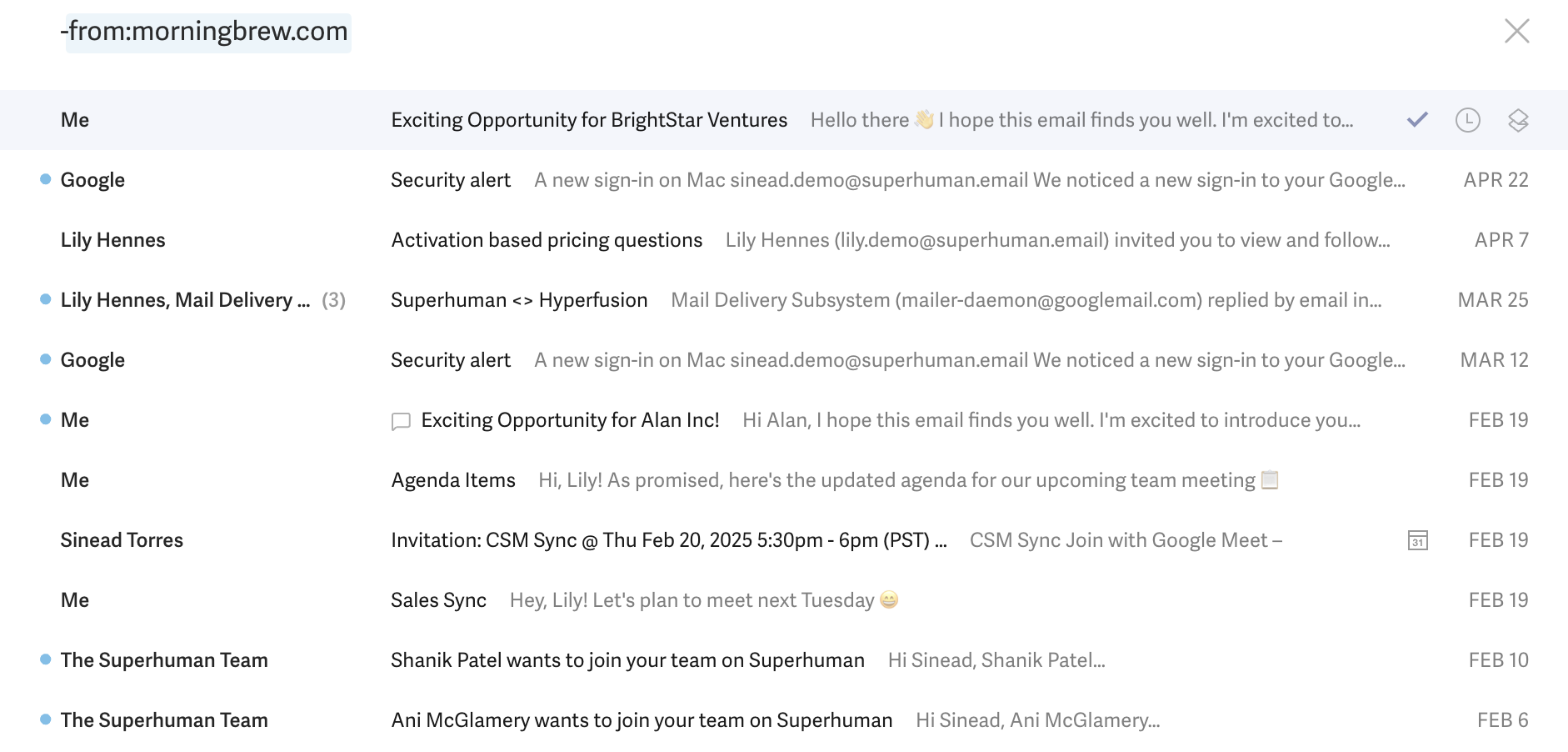Click unread dot on Ani McGlamery email
This screenshot has width=1568, height=752.
pos(46,719)
